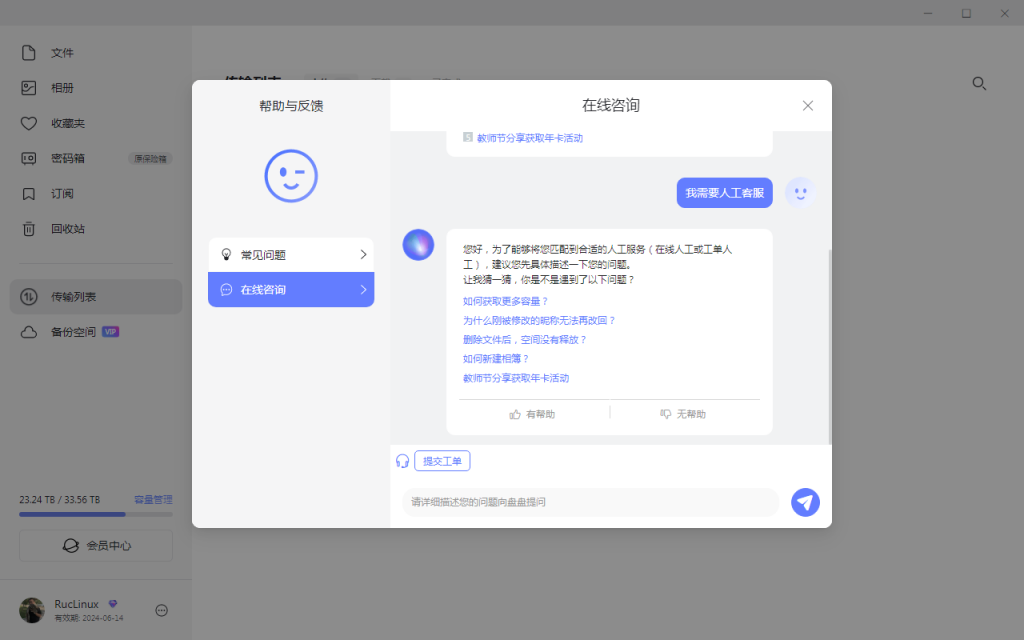Image resolution: width=1024 pixels, height=640 pixels.
Task: Close the online consultation dialog
Action: tap(808, 106)
